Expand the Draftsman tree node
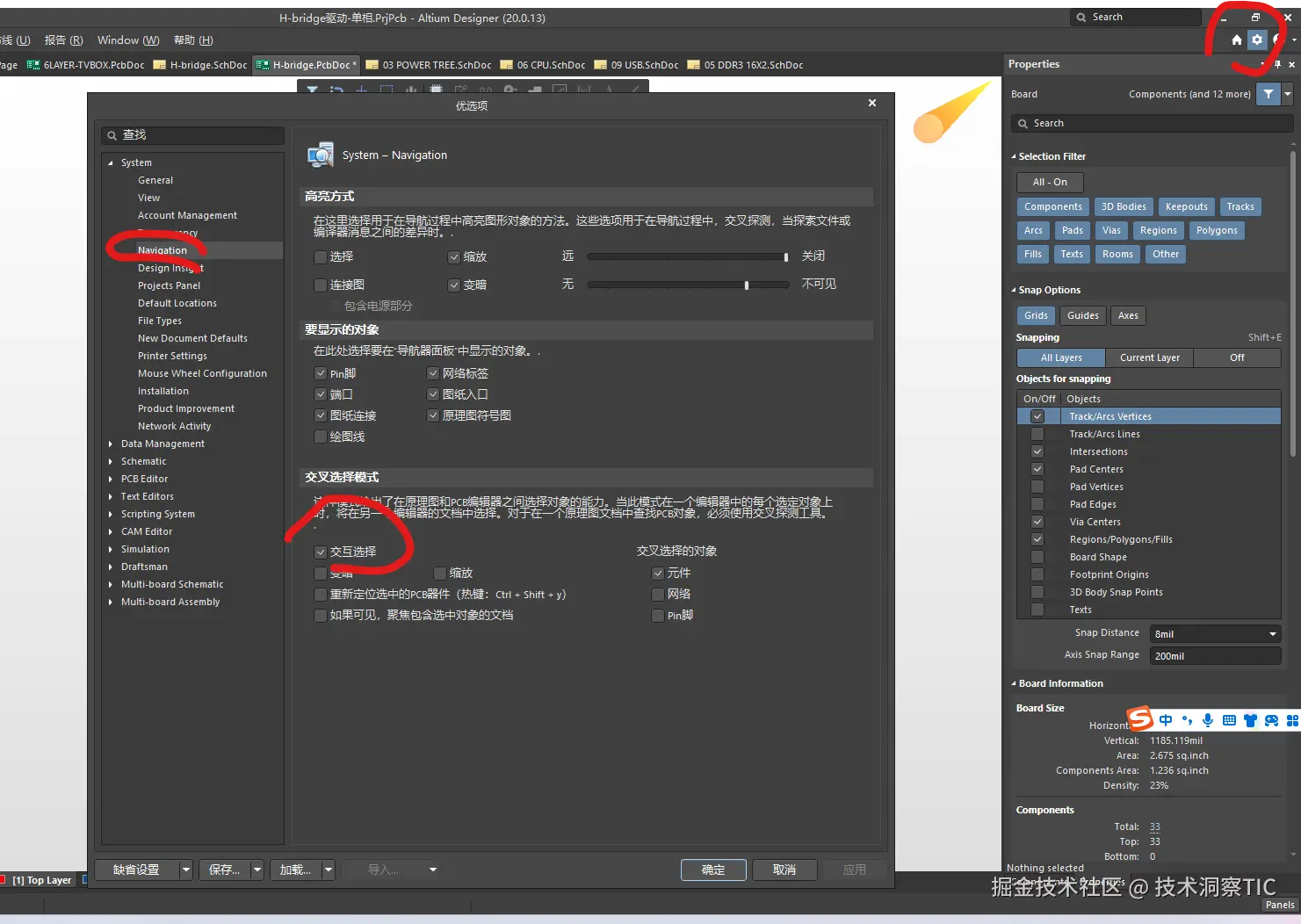Viewport: 1301px width, 924px height. (x=111, y=567)
